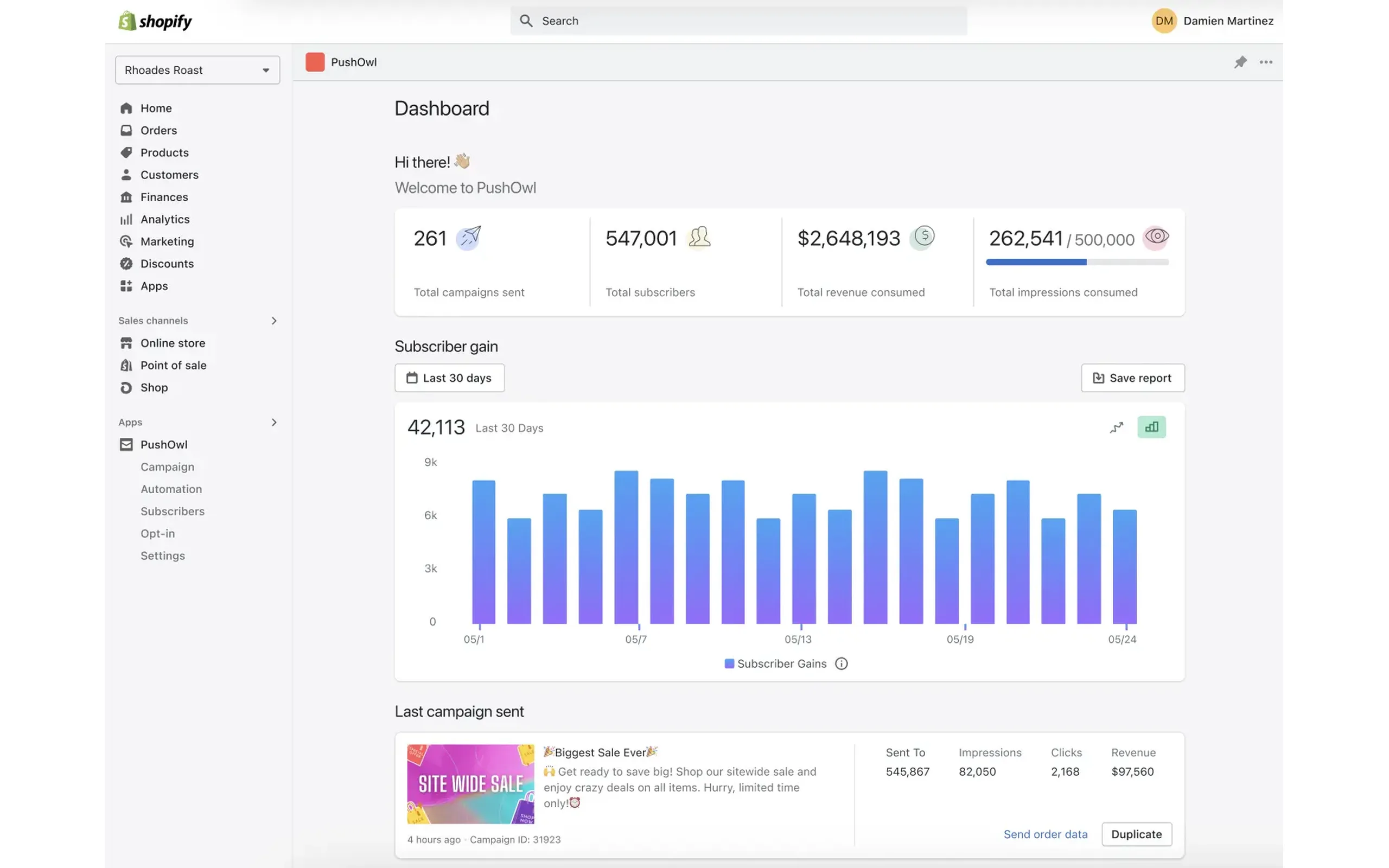
Task: Click the search magnifier icon
Action: pos(526,21)
